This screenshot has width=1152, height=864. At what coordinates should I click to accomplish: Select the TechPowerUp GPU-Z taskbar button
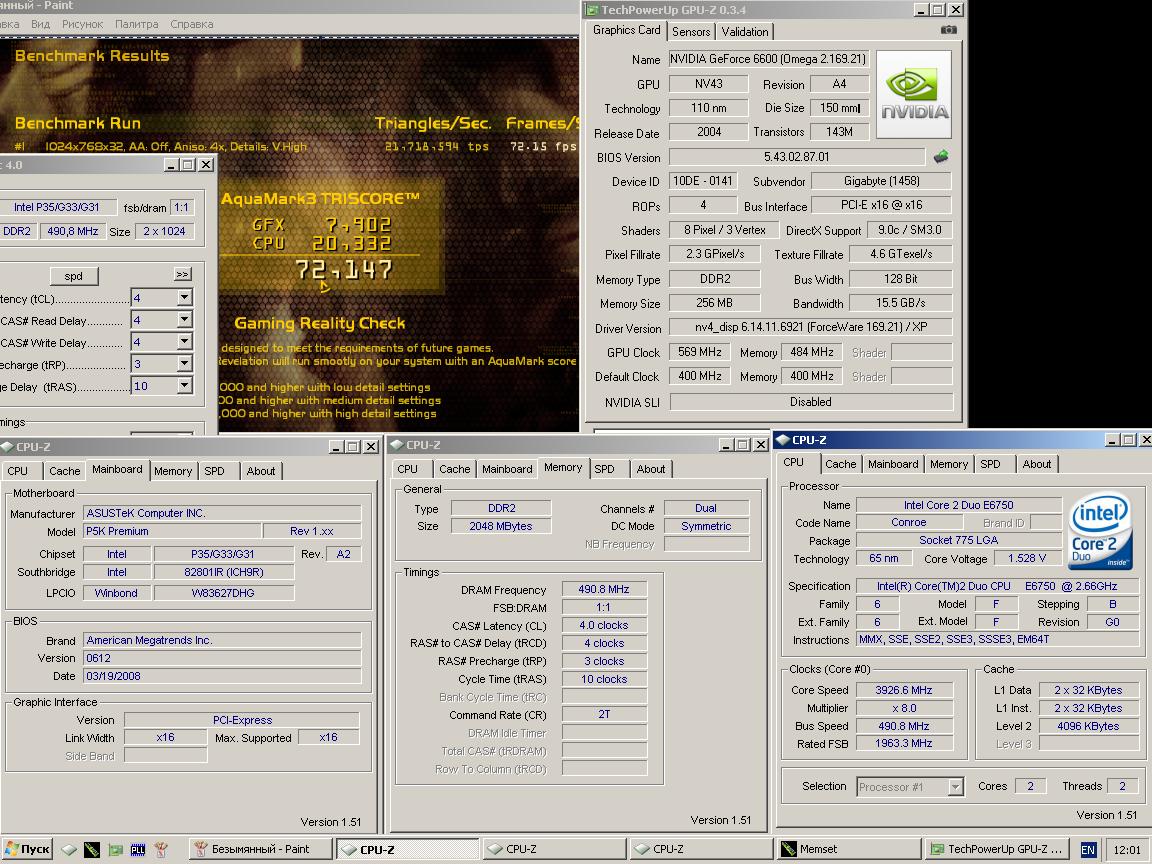pos(996,849)
